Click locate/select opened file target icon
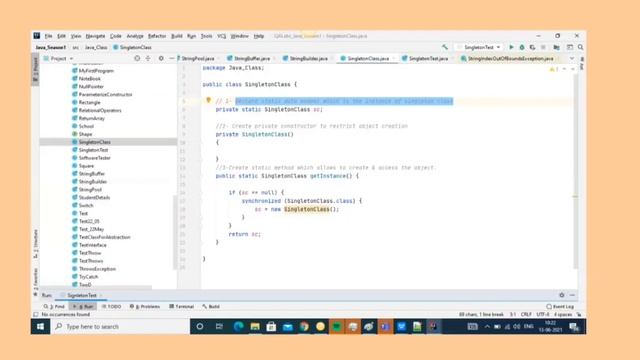This screenshot has width=640, height=360. click(x=137, y=58)
